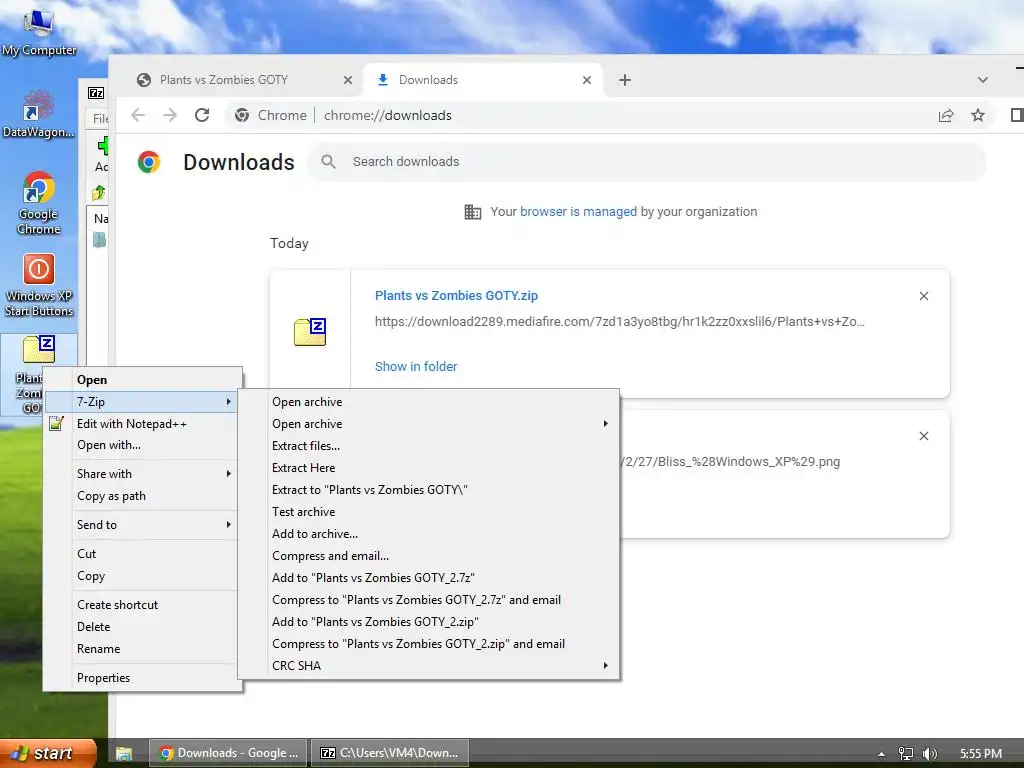
Task: Click 7-Zip window title icon
Action: point(96,93)
